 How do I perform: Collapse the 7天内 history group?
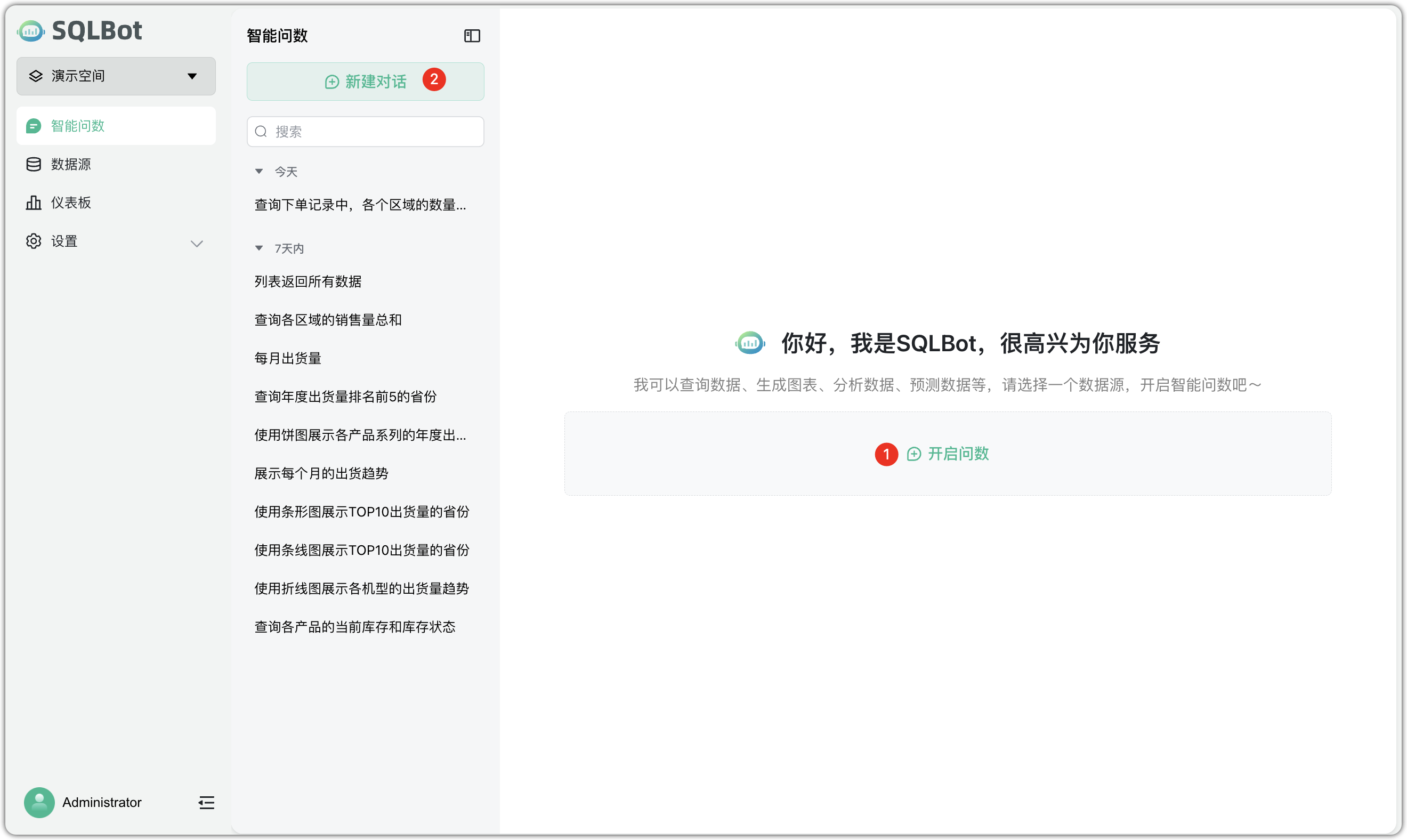(x=259, y=248)
